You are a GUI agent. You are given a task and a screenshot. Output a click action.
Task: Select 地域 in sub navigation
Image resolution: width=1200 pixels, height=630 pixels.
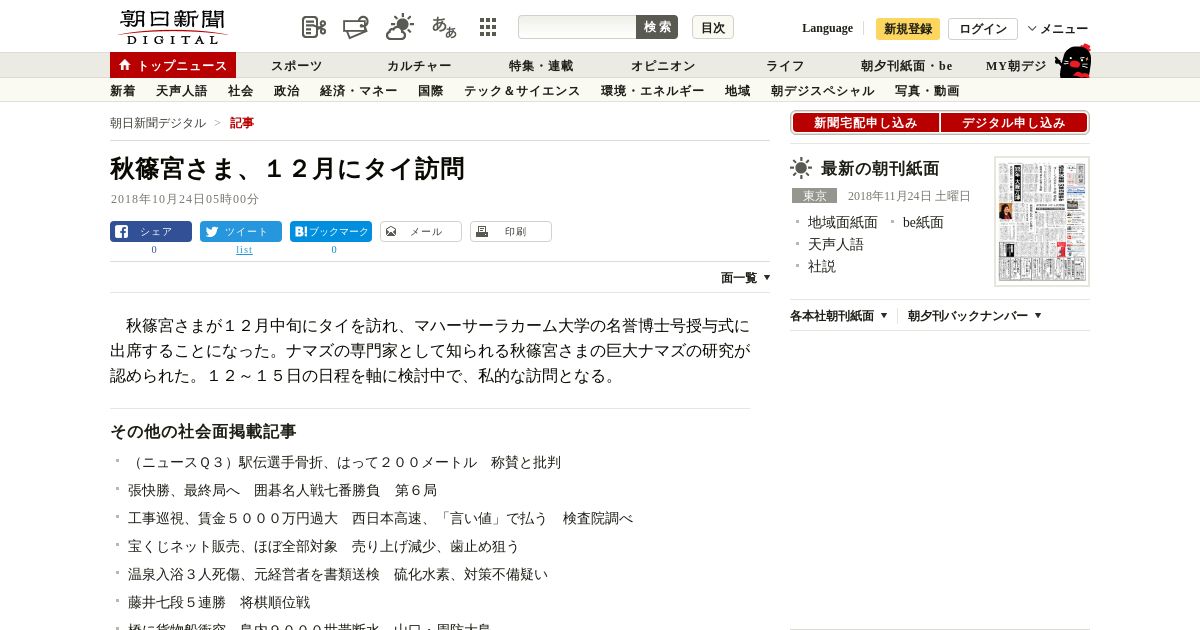(x=738, y=91)
